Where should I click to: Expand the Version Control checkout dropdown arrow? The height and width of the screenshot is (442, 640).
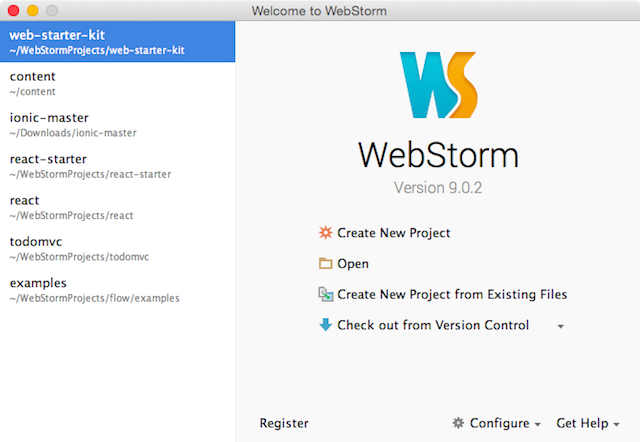coord(561,326)
